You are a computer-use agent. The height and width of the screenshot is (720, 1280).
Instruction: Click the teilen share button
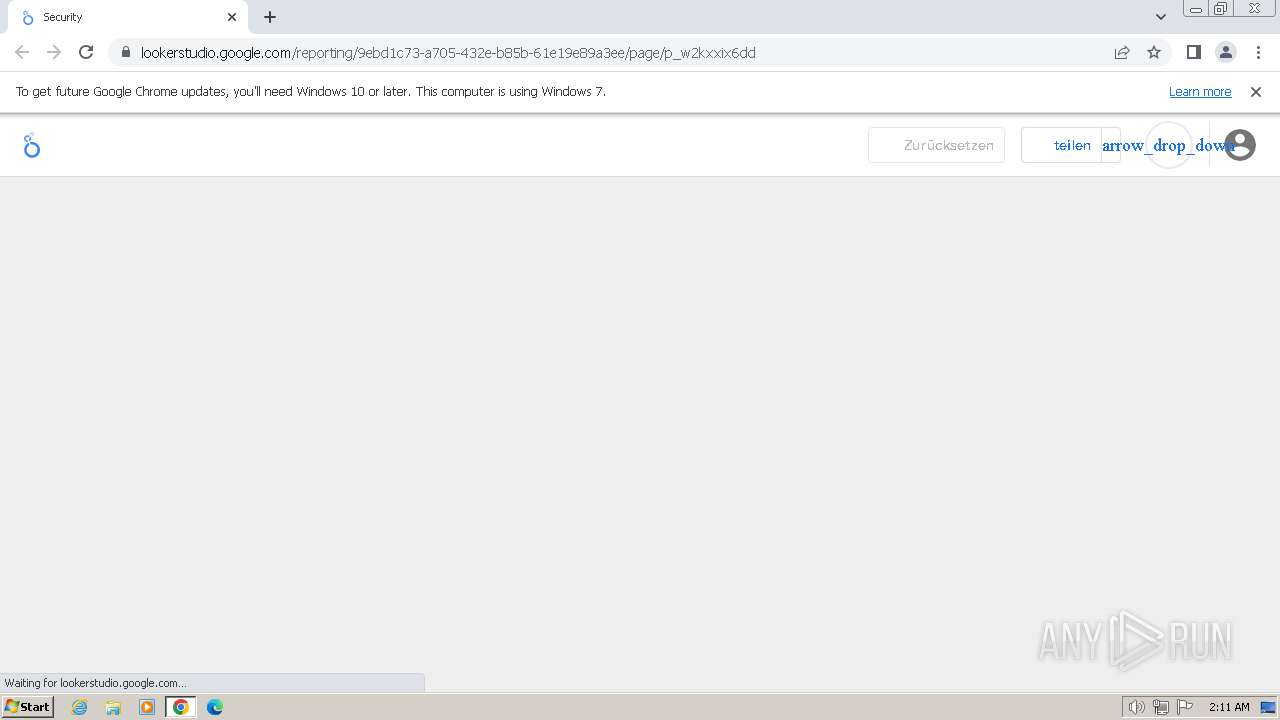point(1061,145)
